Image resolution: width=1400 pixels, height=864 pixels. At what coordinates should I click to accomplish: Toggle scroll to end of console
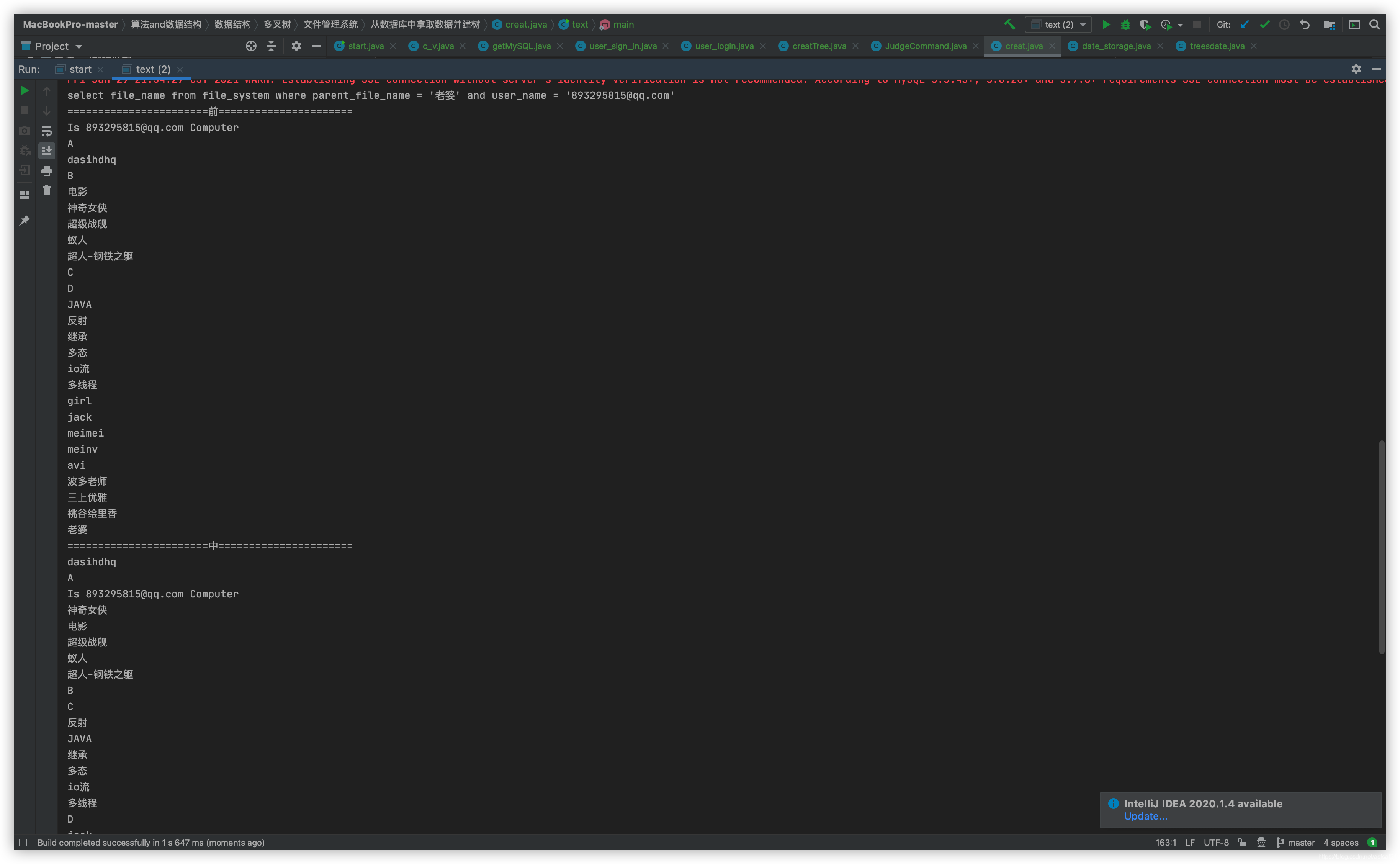coord(47,151)
